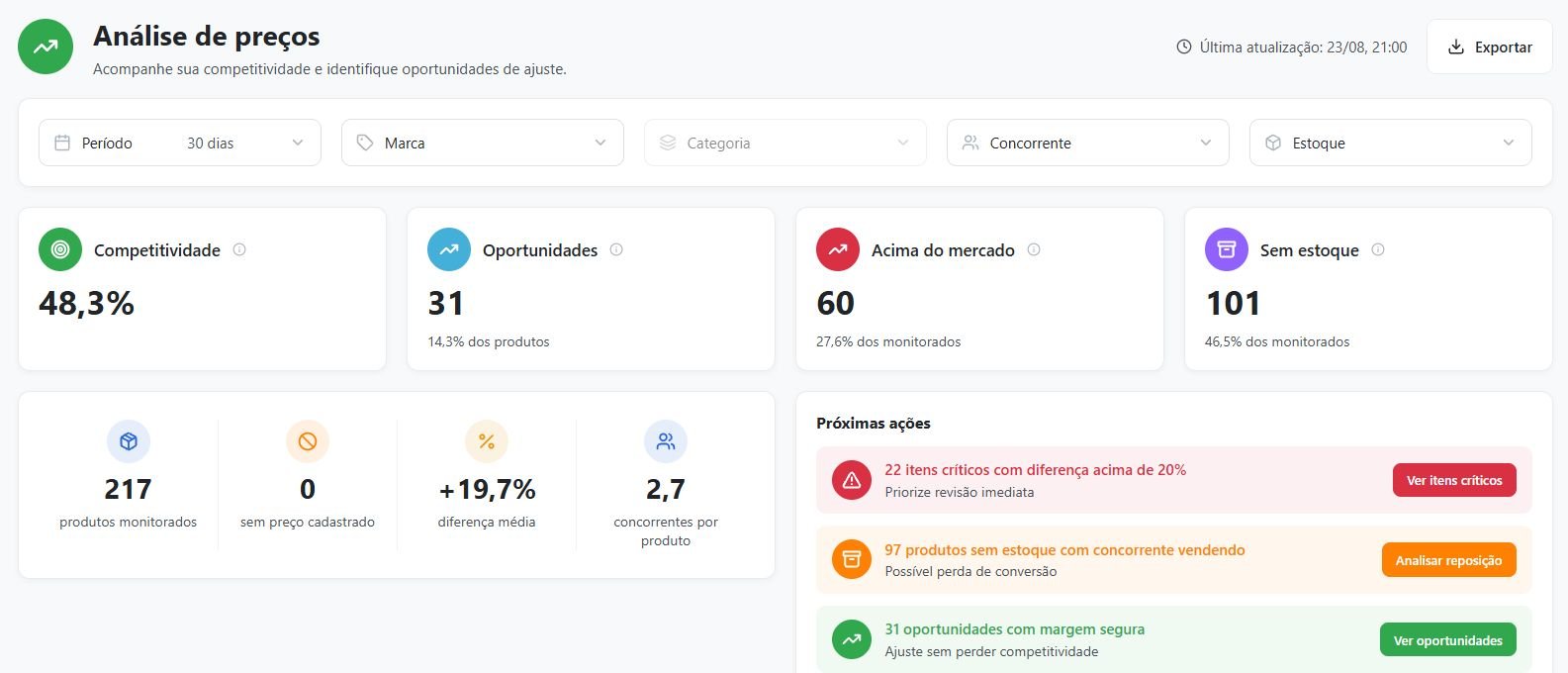Click the download icon in Exportar button
Image resolution: width=1568 pixels, height=673 pixels.
(1455, 47)
